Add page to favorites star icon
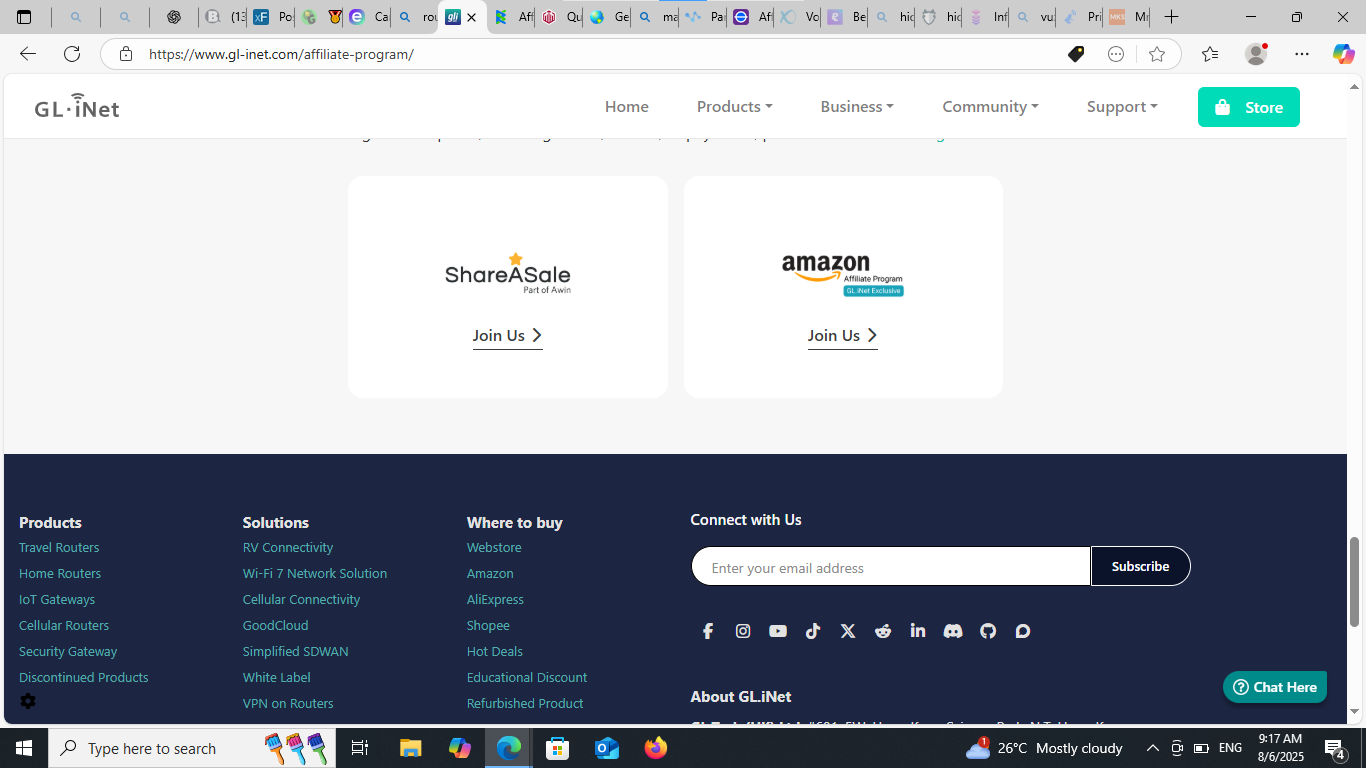 (1157, 54)
